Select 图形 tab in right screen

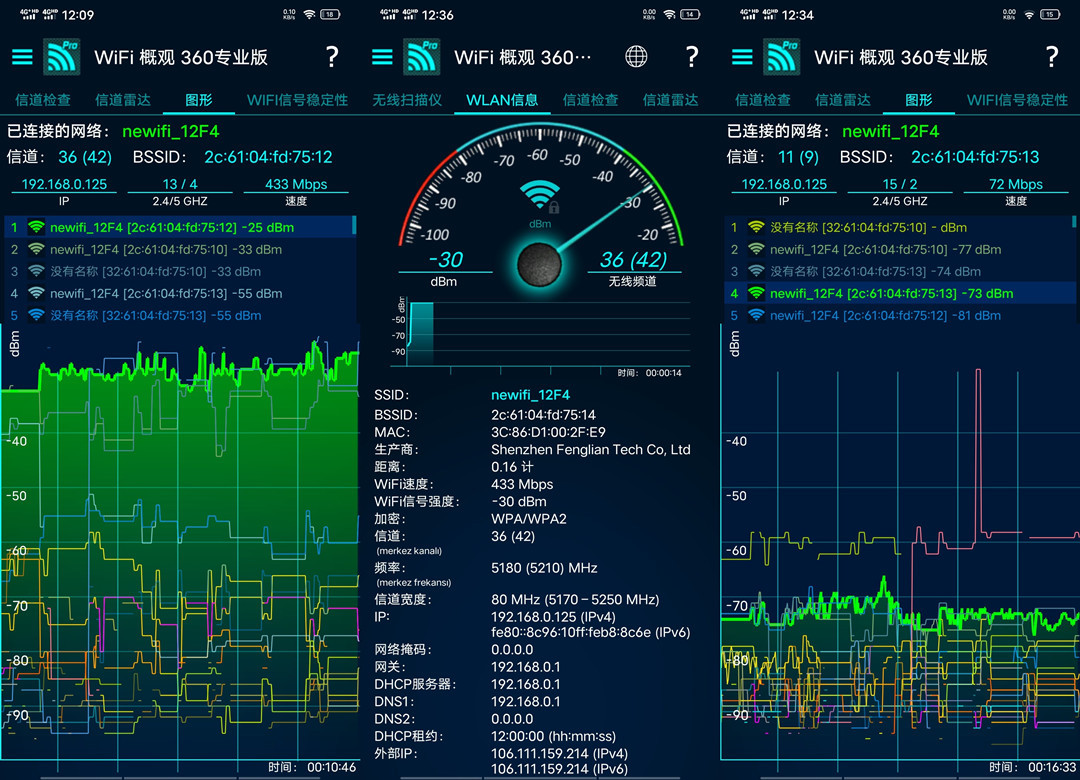(918, 100)
